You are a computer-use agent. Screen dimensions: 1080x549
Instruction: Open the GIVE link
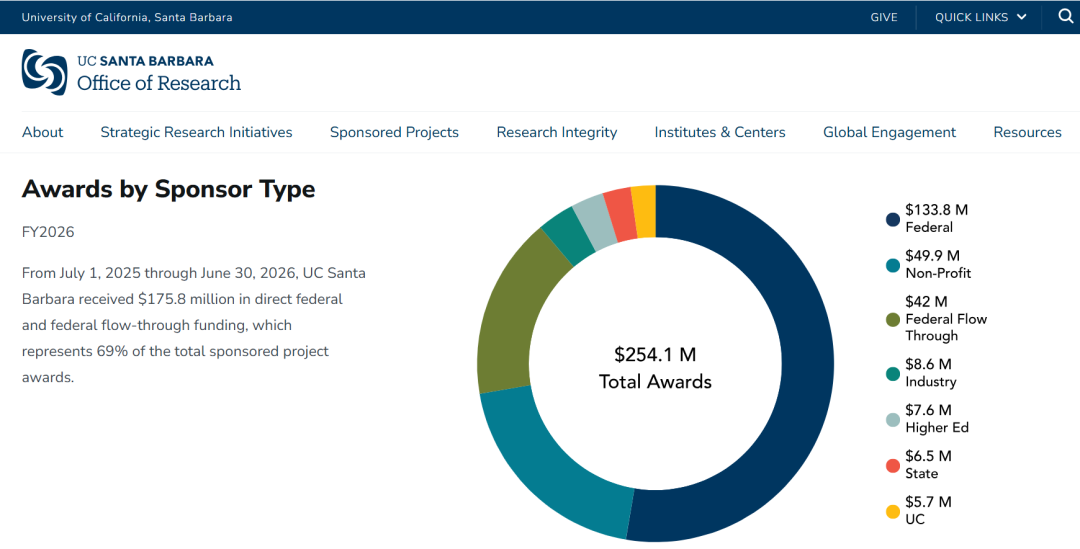tap(884, 17)
